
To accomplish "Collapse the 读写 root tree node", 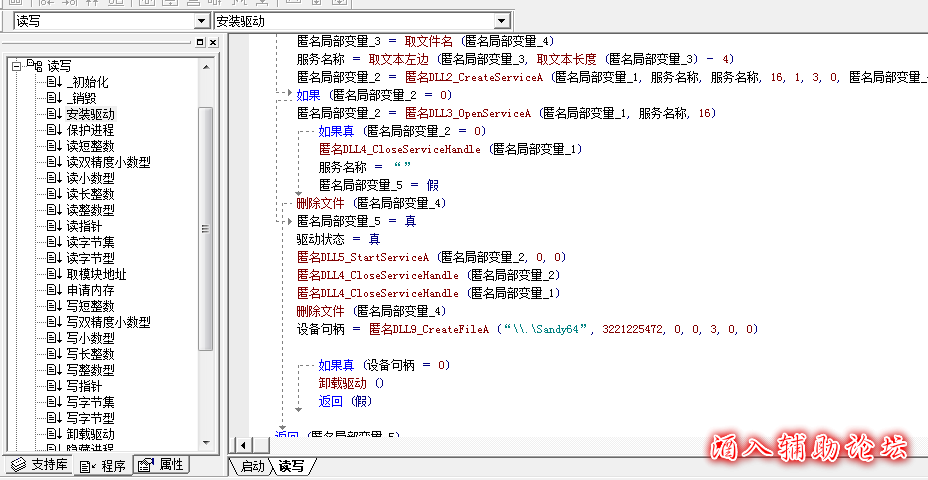I will pyautogui.click(x=16, y=66).
